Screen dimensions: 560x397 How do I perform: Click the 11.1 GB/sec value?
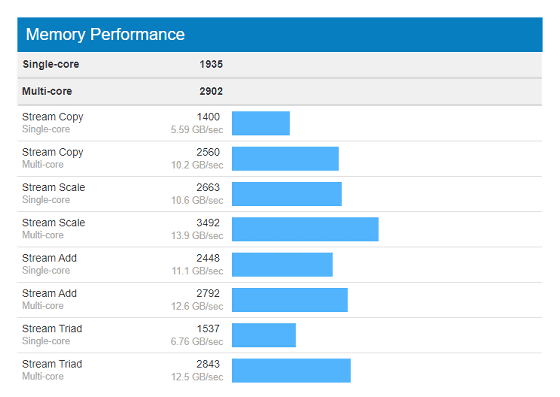click(x=198, y=271)
